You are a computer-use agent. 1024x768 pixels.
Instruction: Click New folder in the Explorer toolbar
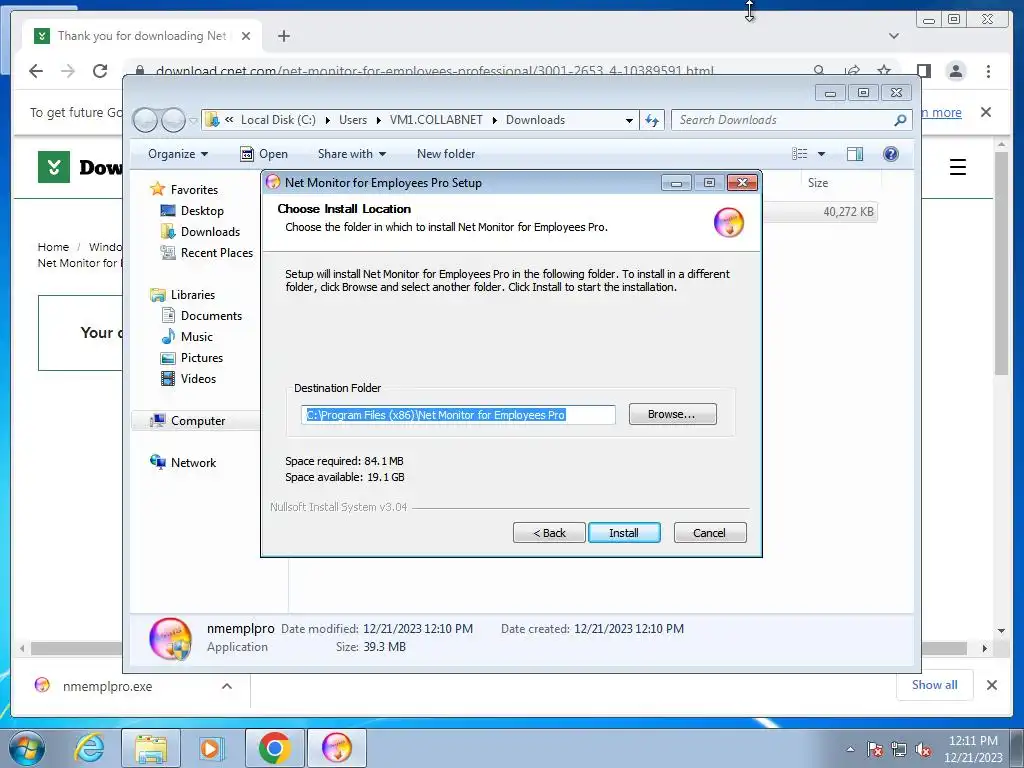click(x=446, y=154)
